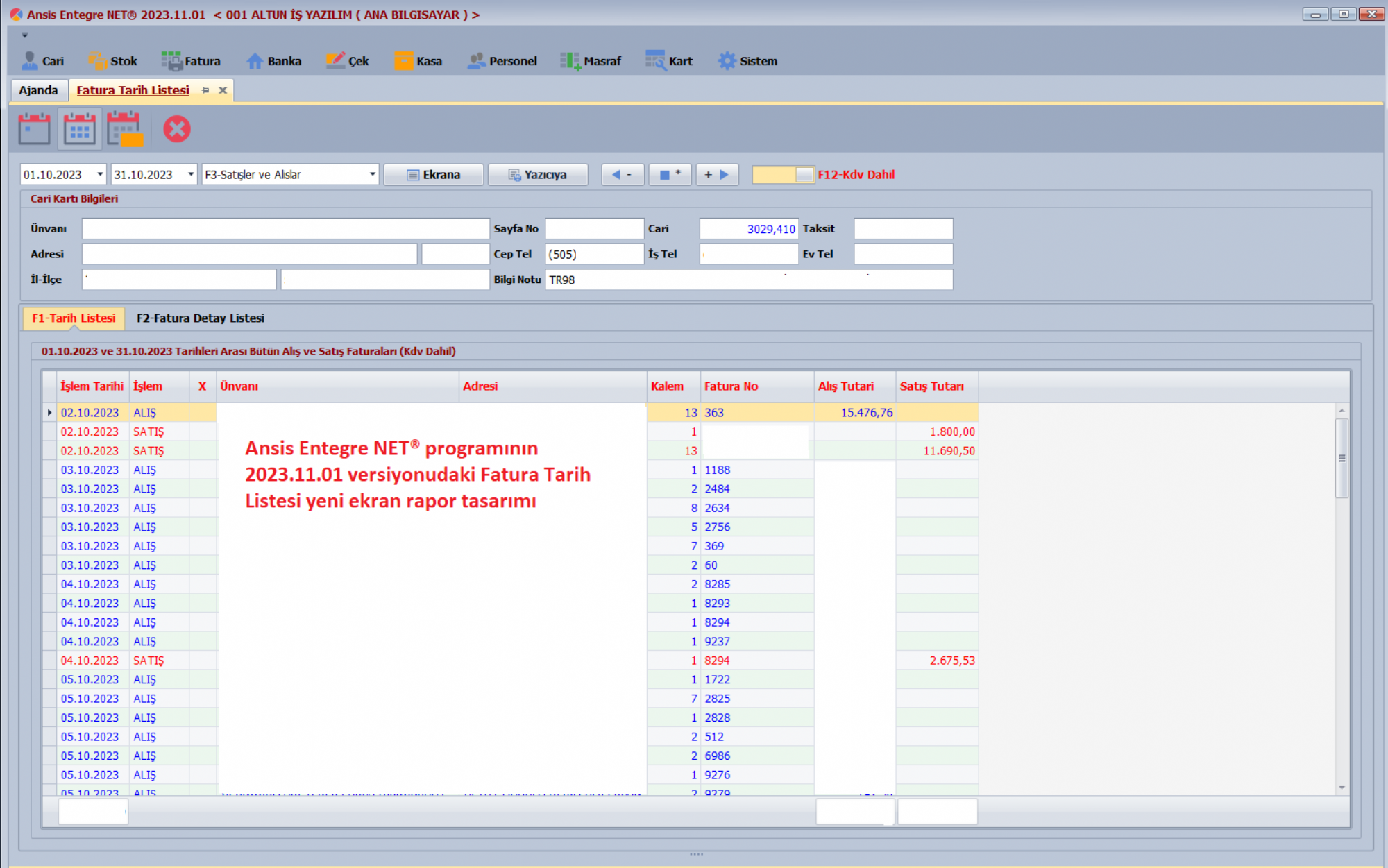
Task: Toggle the F12-Kdv Dahil switch
Action: point(784,175)
